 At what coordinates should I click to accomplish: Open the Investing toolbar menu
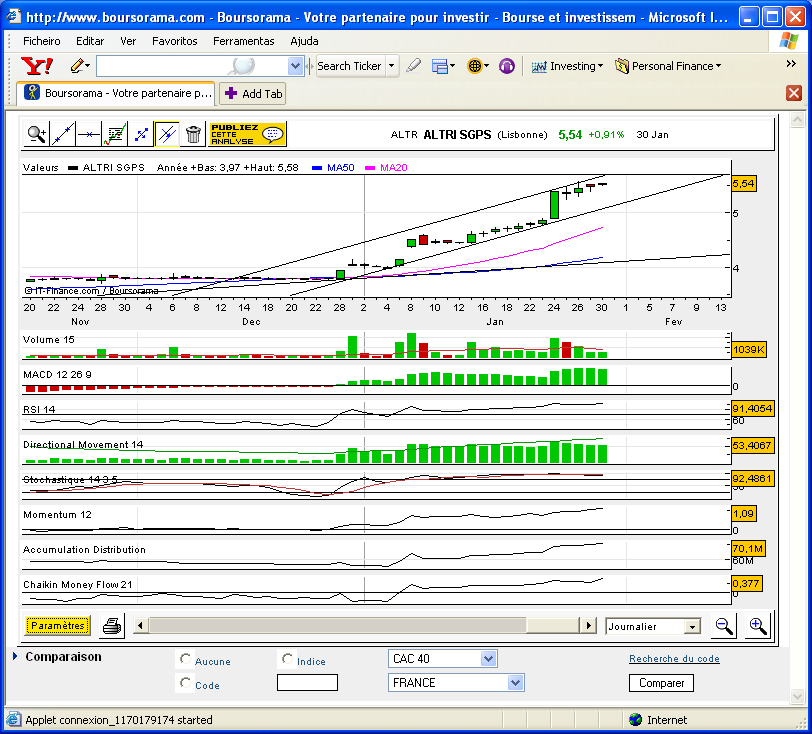[x=567, y=66]
